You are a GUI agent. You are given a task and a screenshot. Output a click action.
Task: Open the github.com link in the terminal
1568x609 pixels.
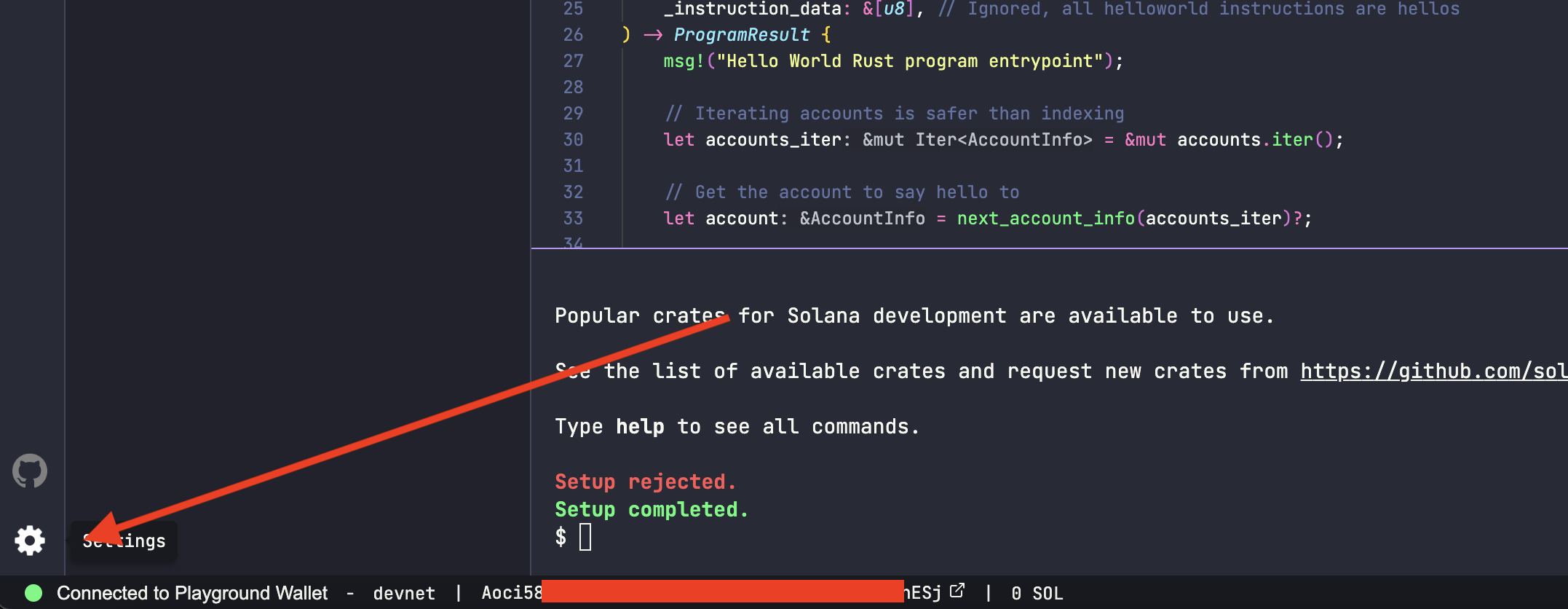coord(1433,372)
